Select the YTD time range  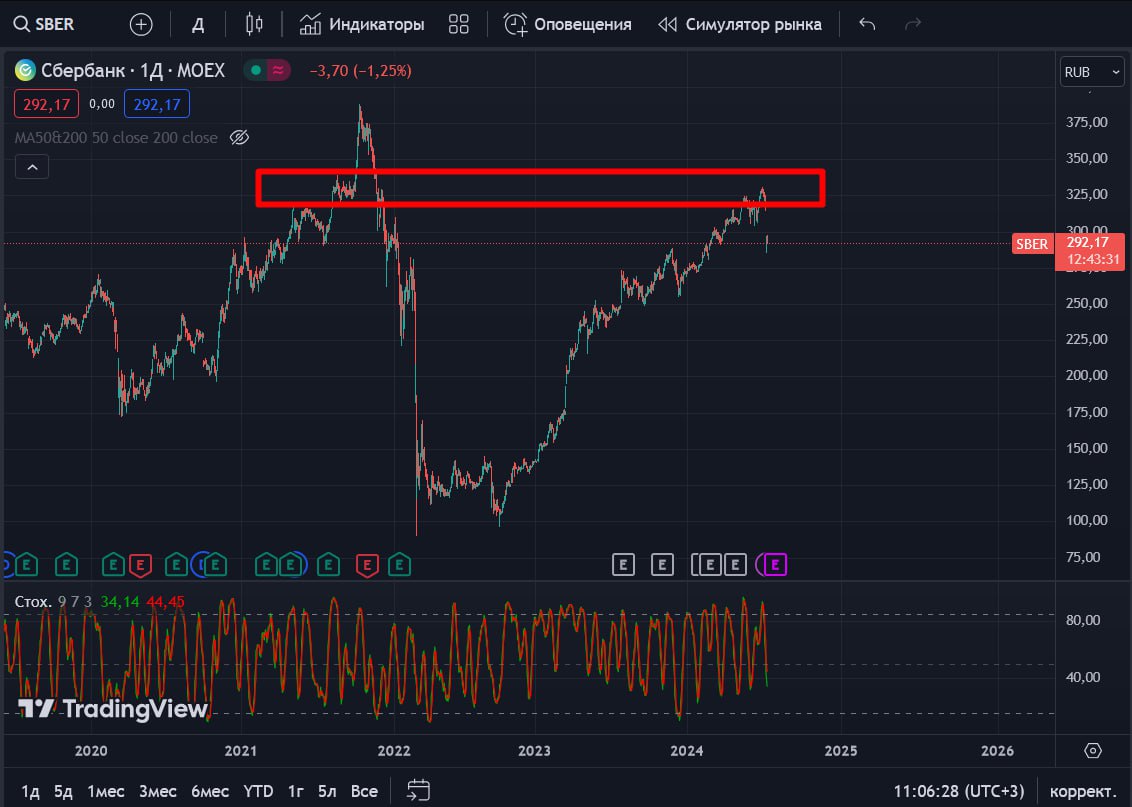[258, 791]
